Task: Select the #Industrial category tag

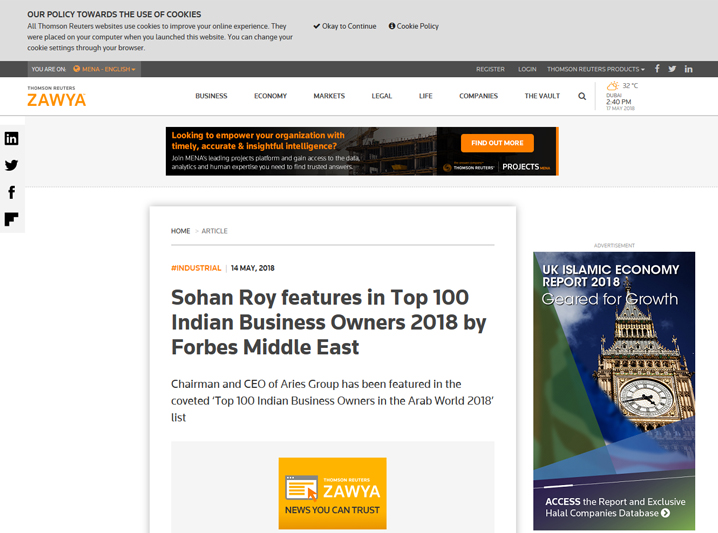Action: coord(196,268)
